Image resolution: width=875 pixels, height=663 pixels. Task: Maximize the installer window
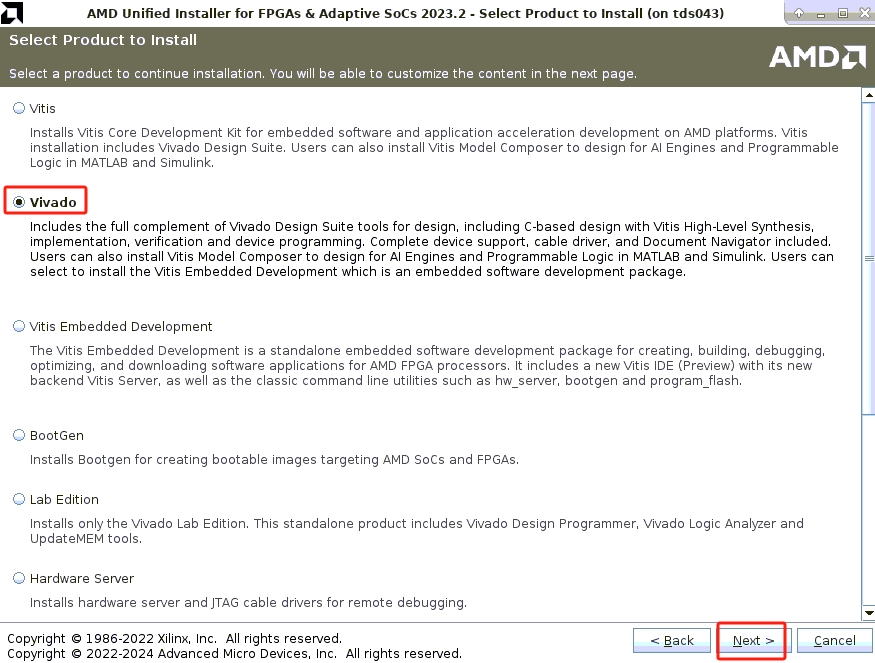click(x=841, y=14)
